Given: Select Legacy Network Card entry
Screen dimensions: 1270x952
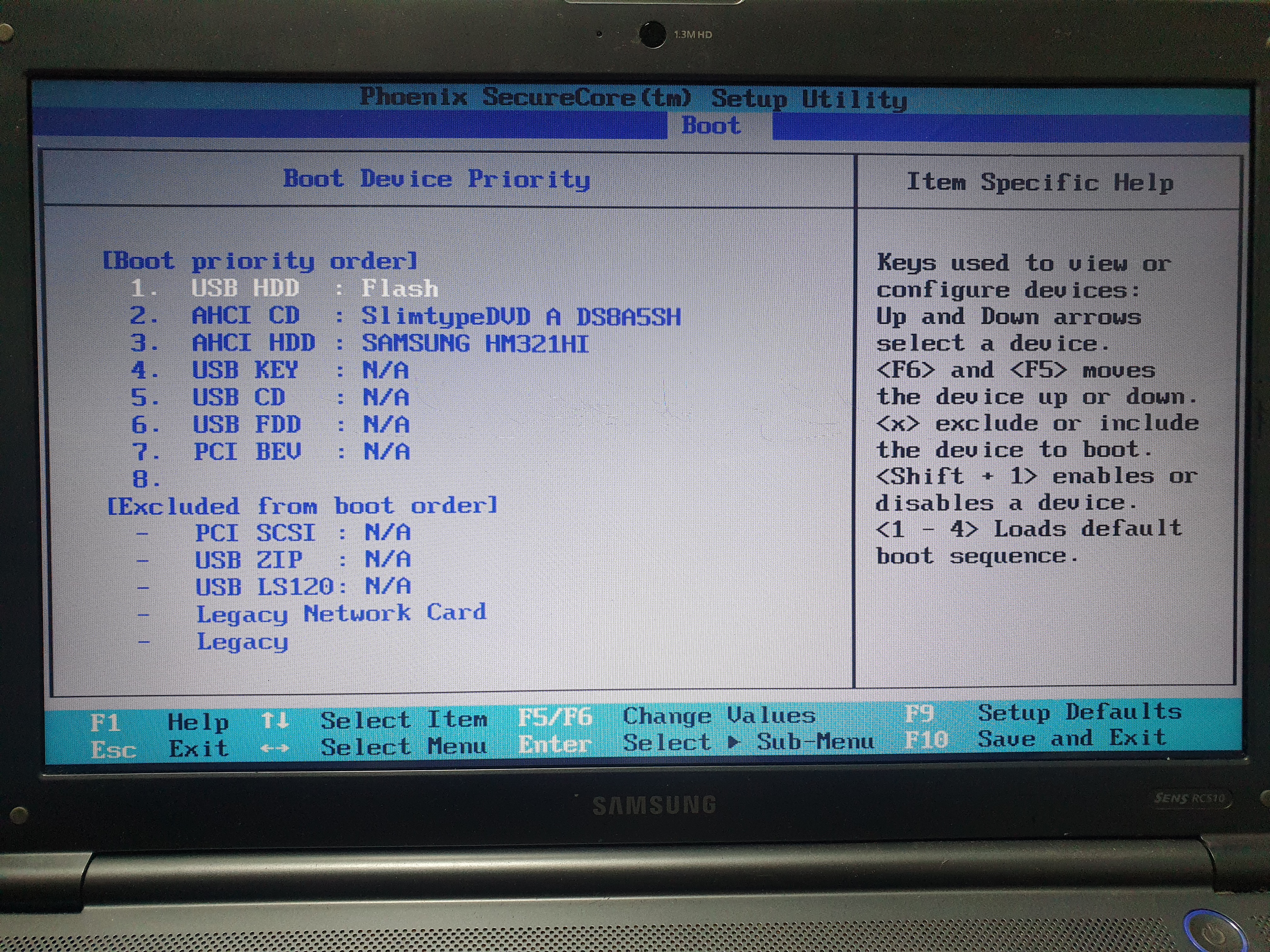Looking at the screenshot, I should [341, 614].
